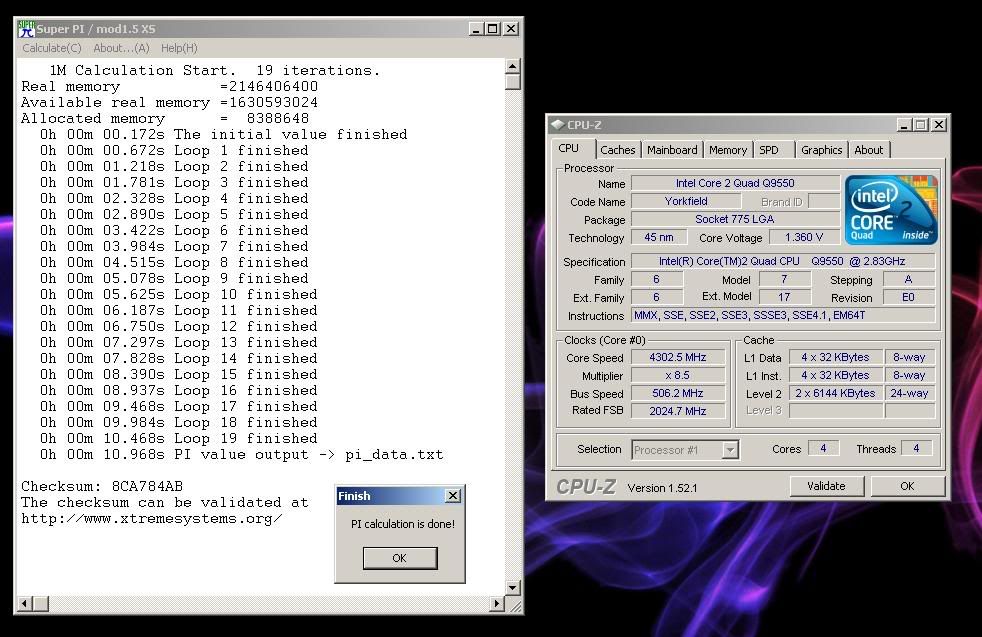
Task: Click the Super PI app icon in title bar
Action: pyautogui.click(x=26, y=29)
